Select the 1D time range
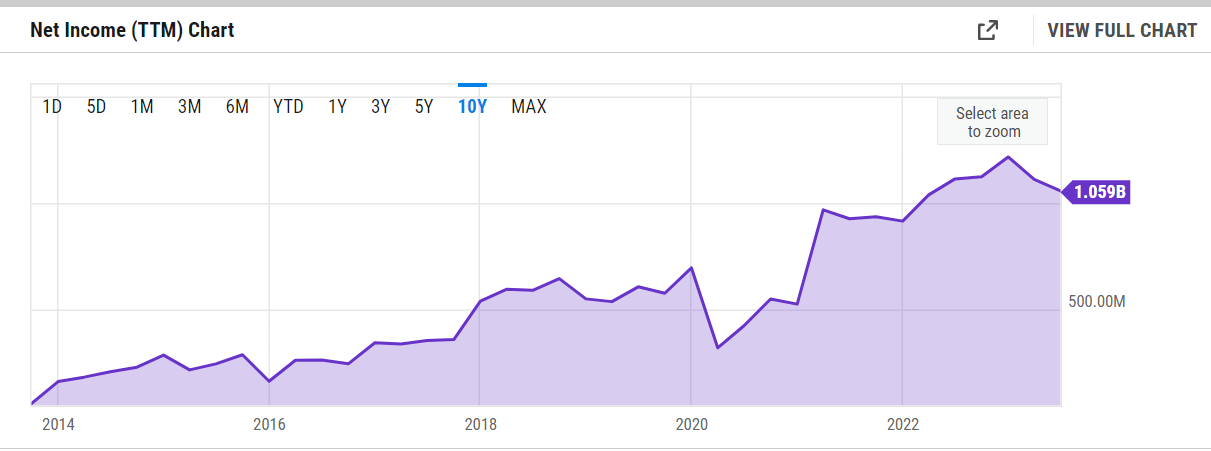The height and width of the screenshot is (451, 1211). (52, 106)
